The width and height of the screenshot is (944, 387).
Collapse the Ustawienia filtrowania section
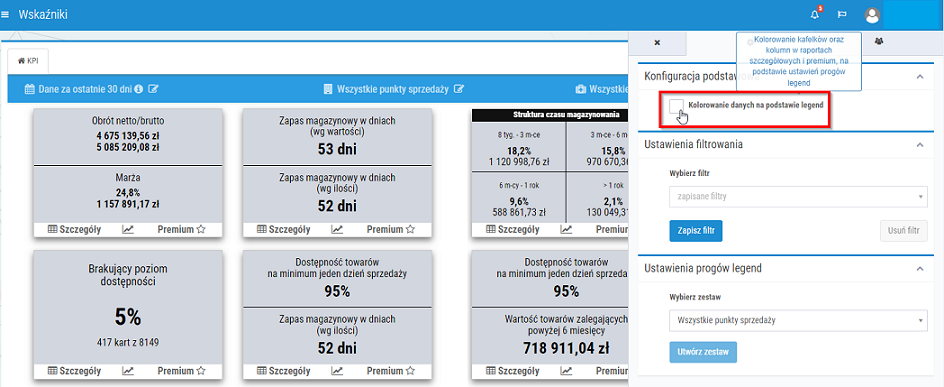point(919,144)
